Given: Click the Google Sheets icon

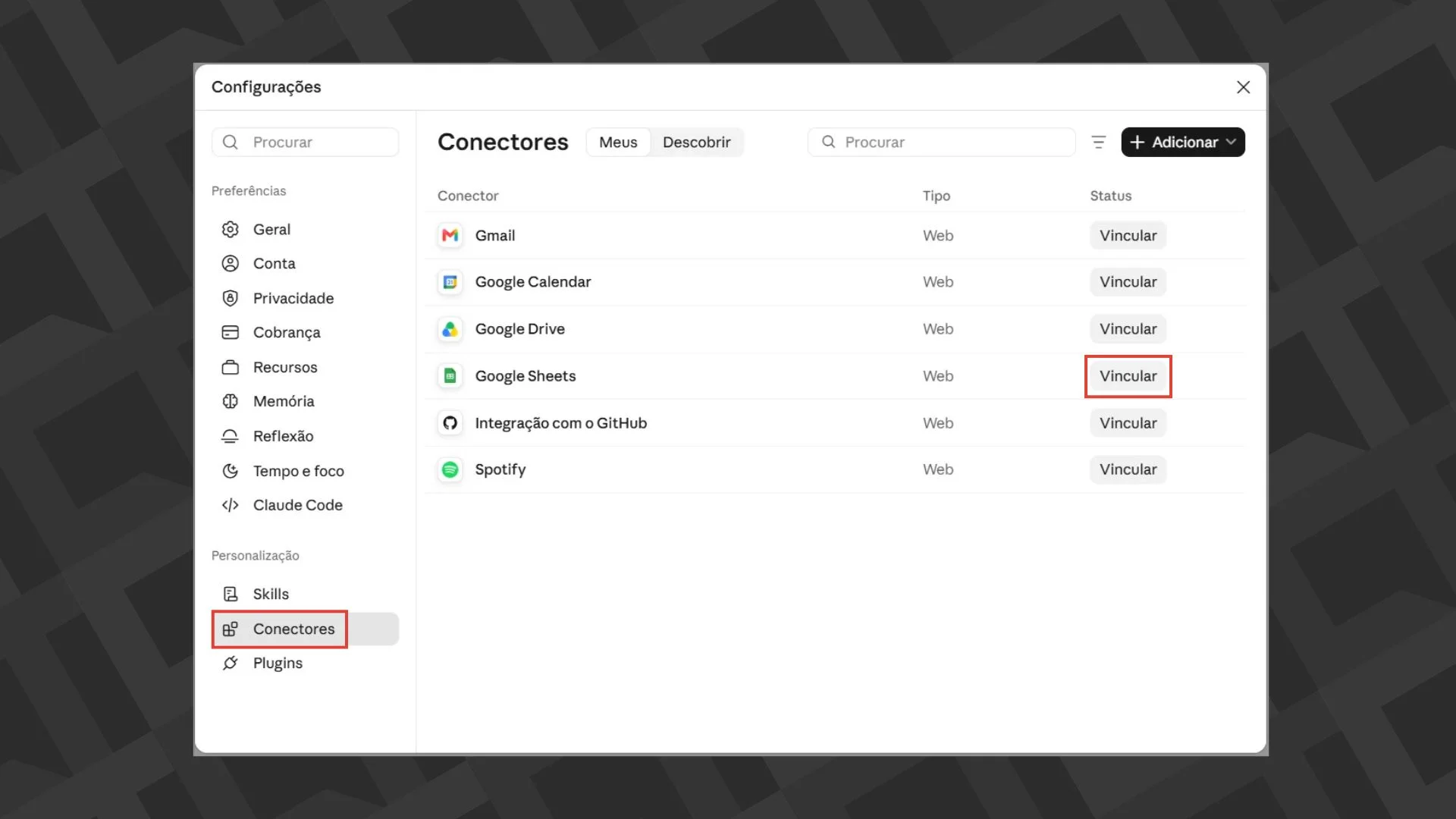Looking at the screenshot, I should tap(450, 376).
